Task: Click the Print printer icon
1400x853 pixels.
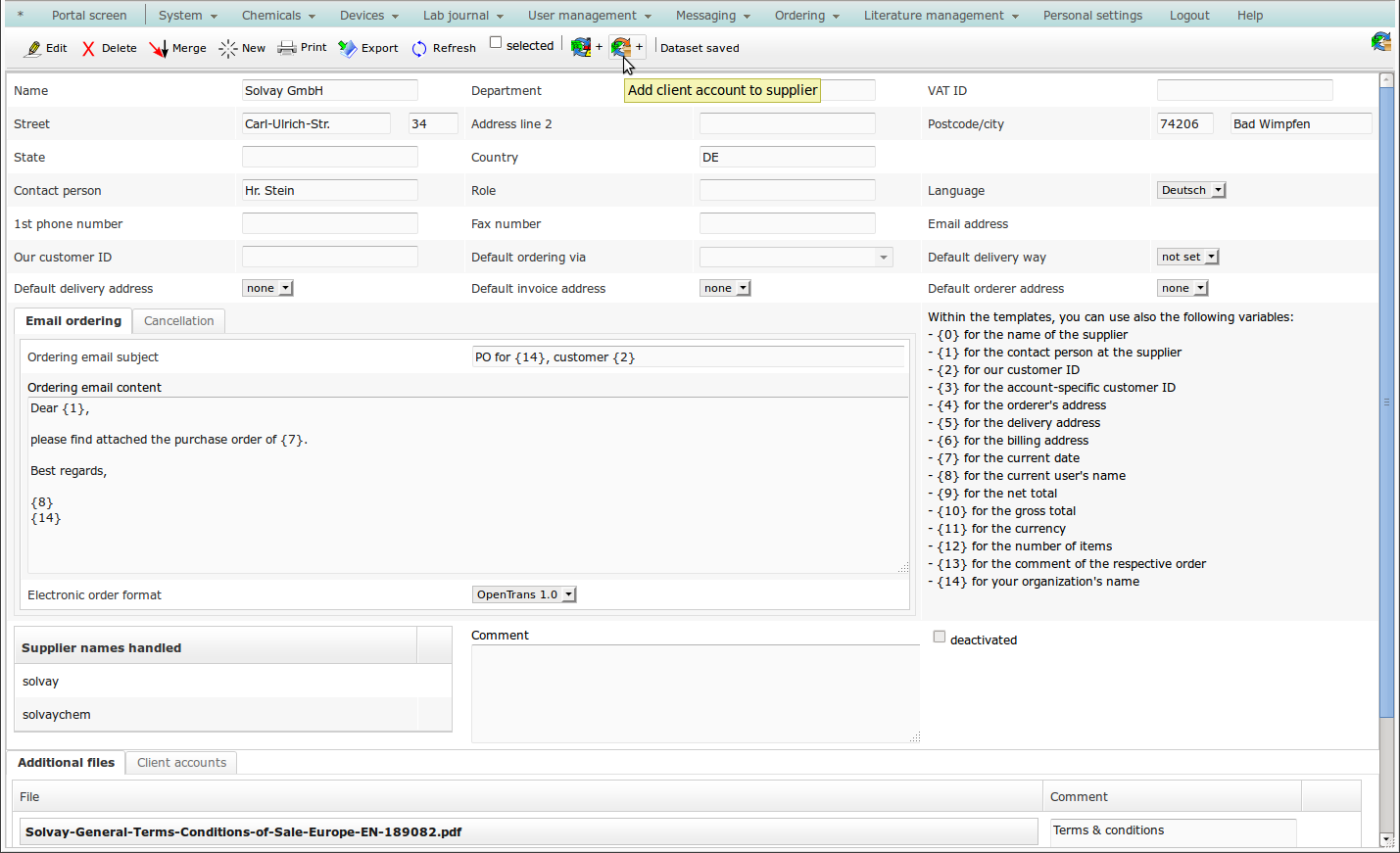Action: 286,48
